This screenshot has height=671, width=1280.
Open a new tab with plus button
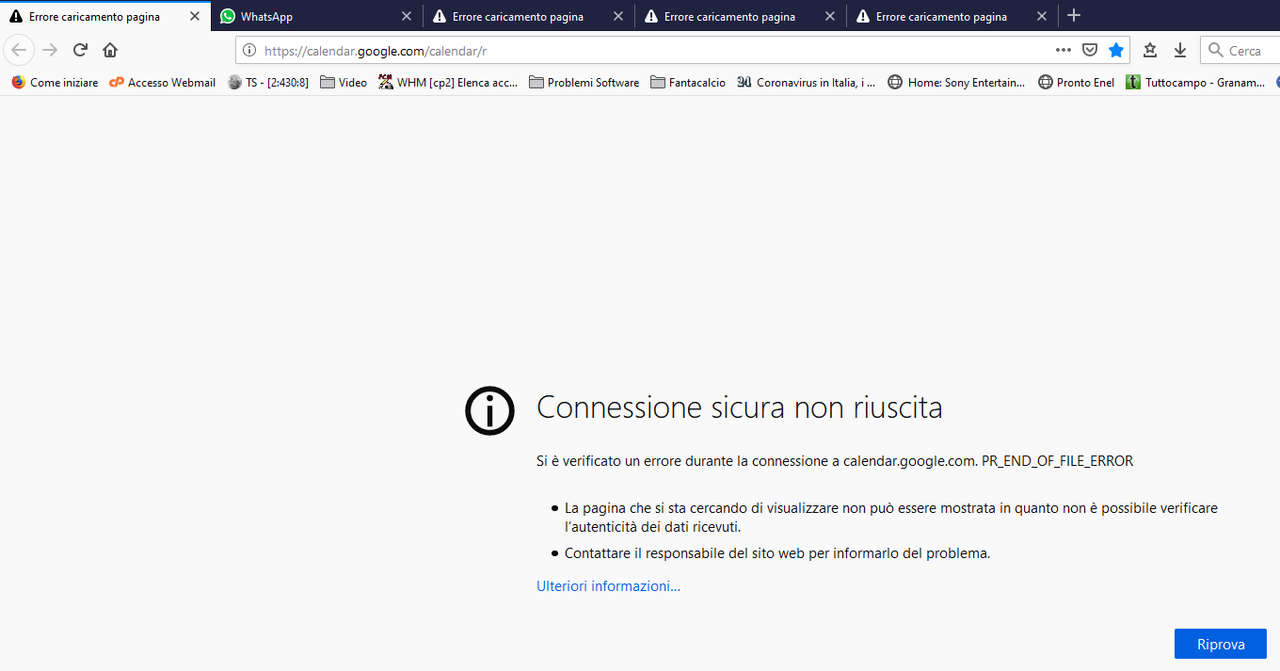pos(1074,16)
